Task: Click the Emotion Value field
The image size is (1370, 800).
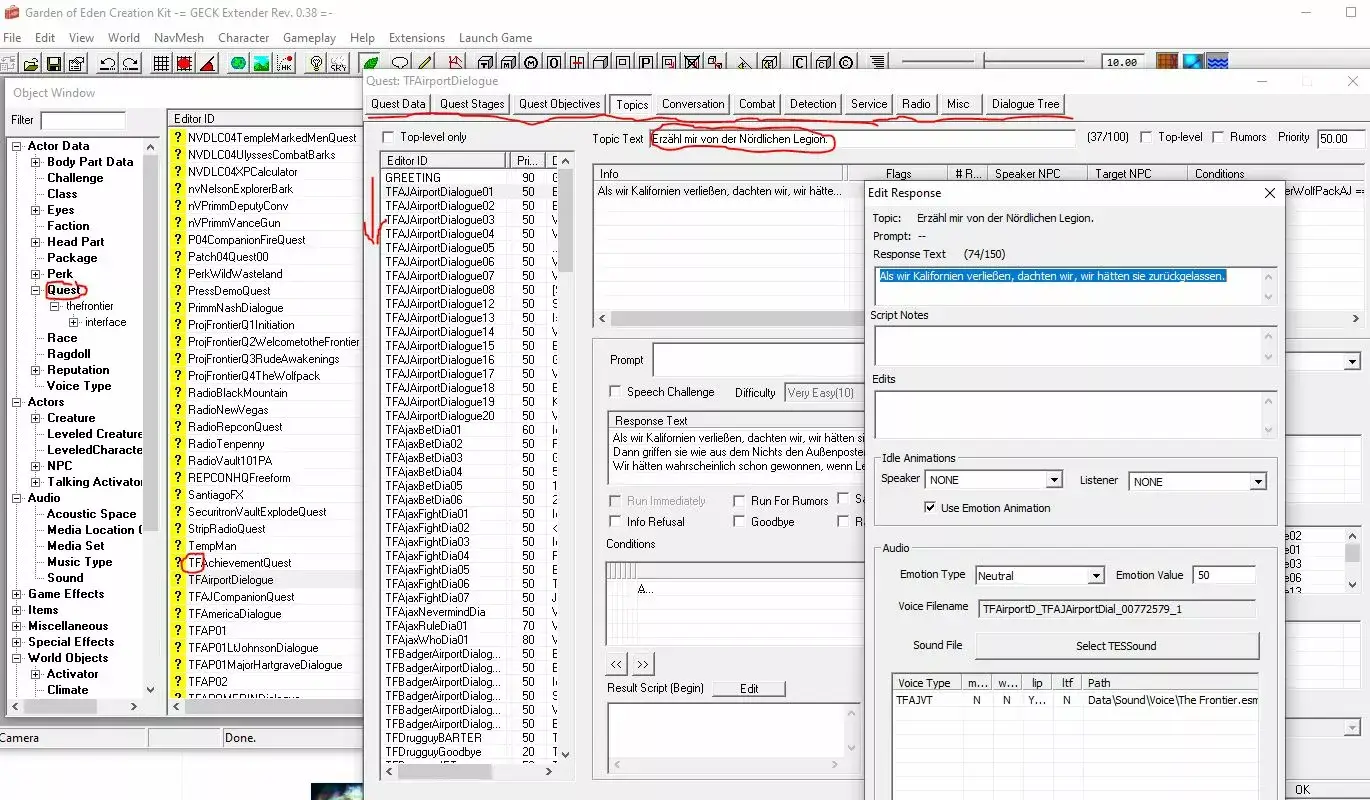Action: pos(1224,575)
